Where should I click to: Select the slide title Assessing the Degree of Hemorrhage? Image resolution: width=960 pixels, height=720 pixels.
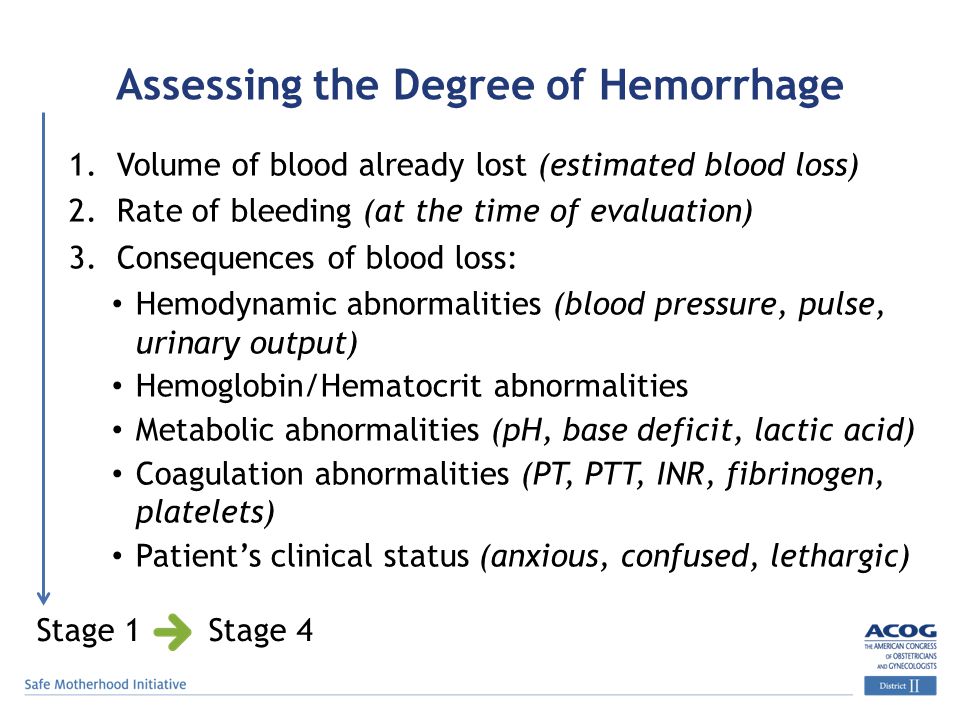tap(480, 86)
